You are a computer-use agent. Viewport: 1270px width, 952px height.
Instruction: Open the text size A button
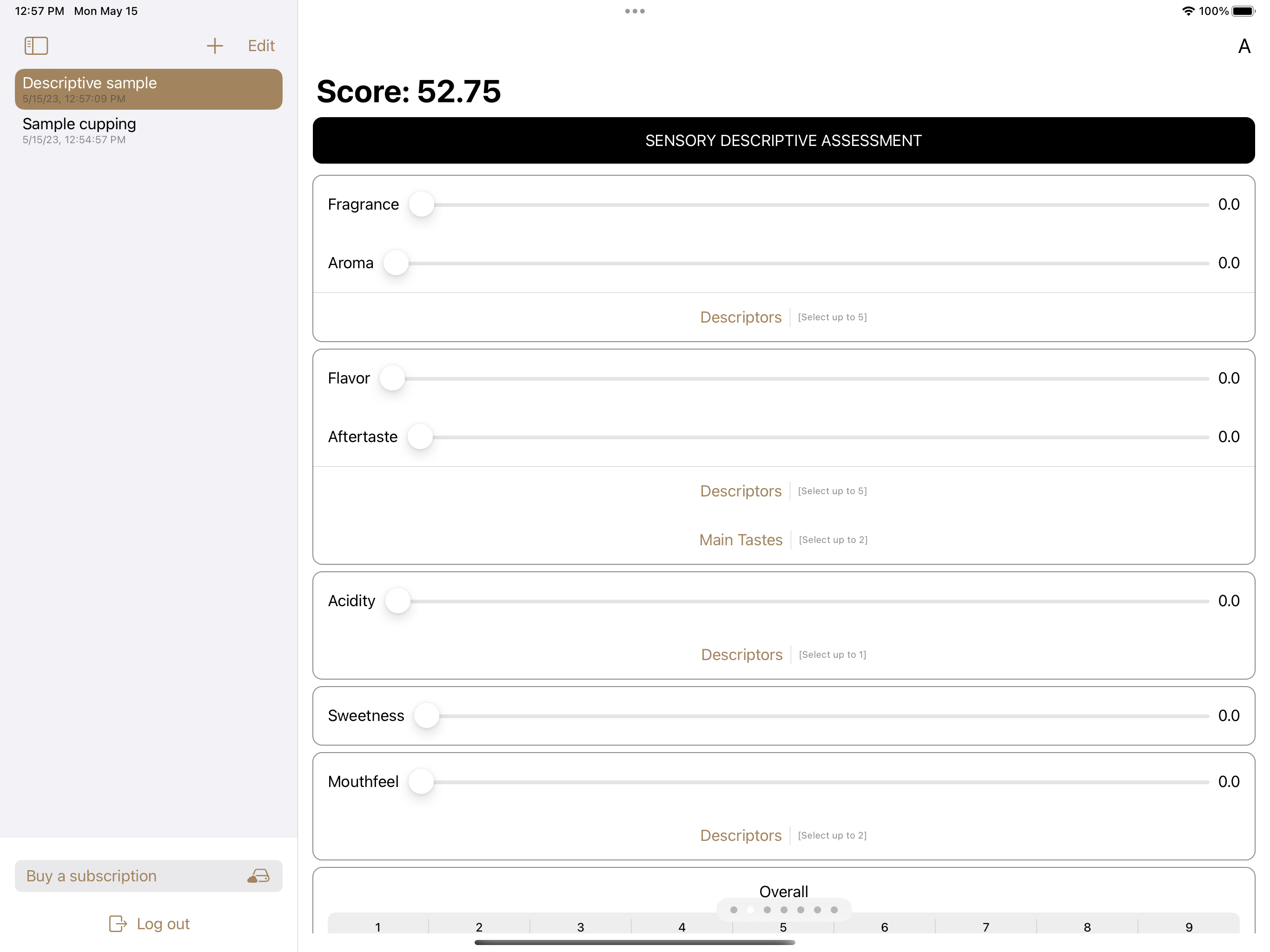pos(1244,46)
